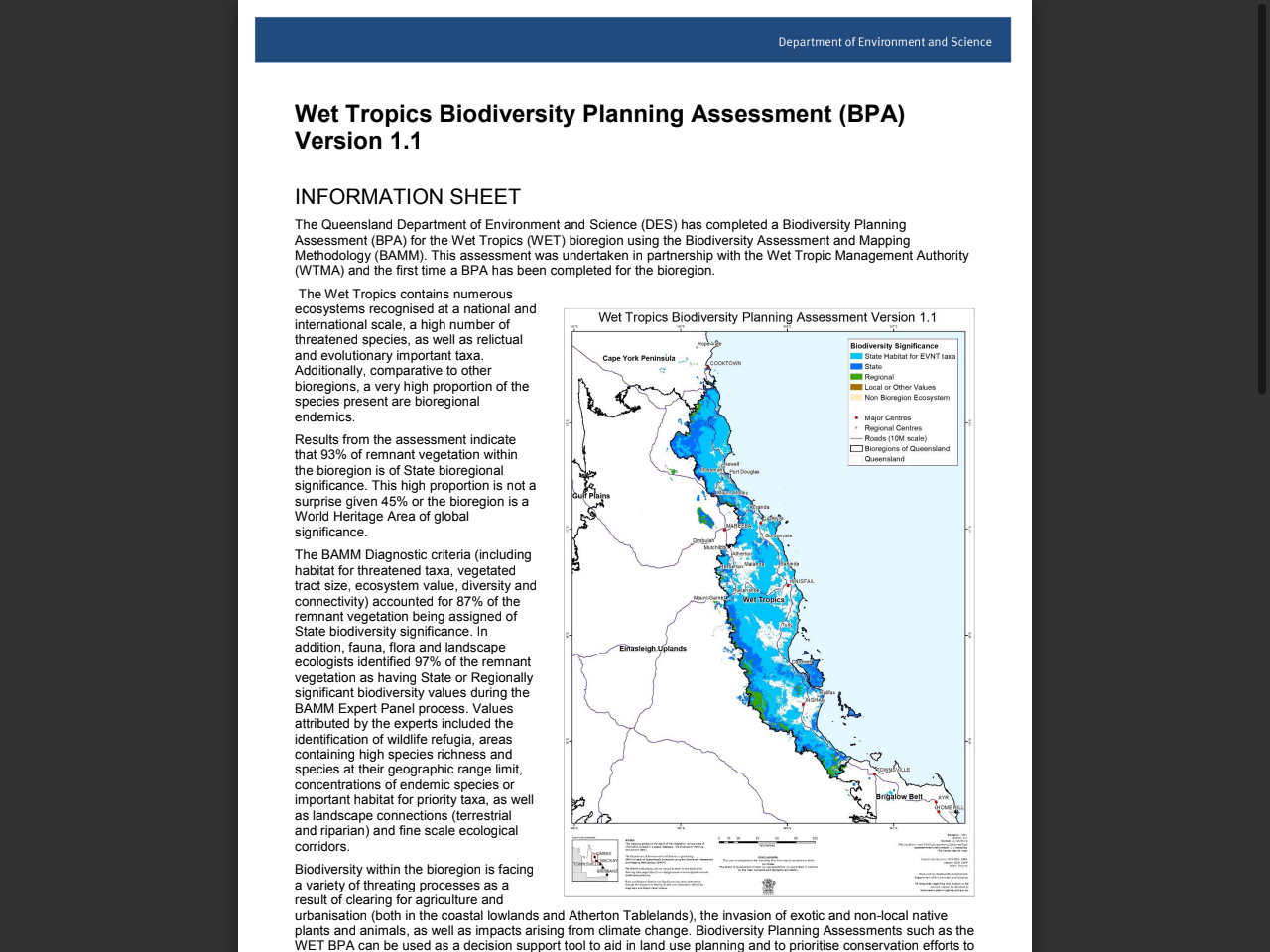The width and height of the screenshot is (1270, 952).
Task: Click the 'Version 1.1' title line
Action: (x=358, y=141)
